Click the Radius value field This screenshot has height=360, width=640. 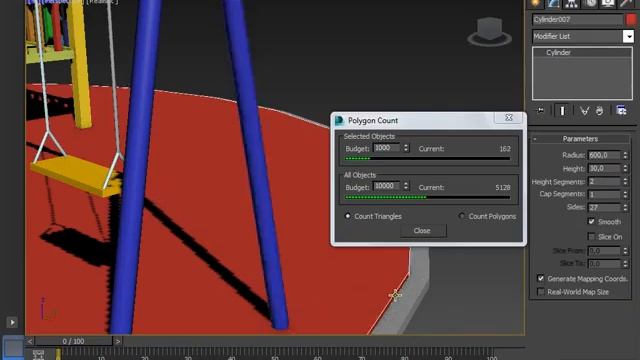click(x=604, y=156)
